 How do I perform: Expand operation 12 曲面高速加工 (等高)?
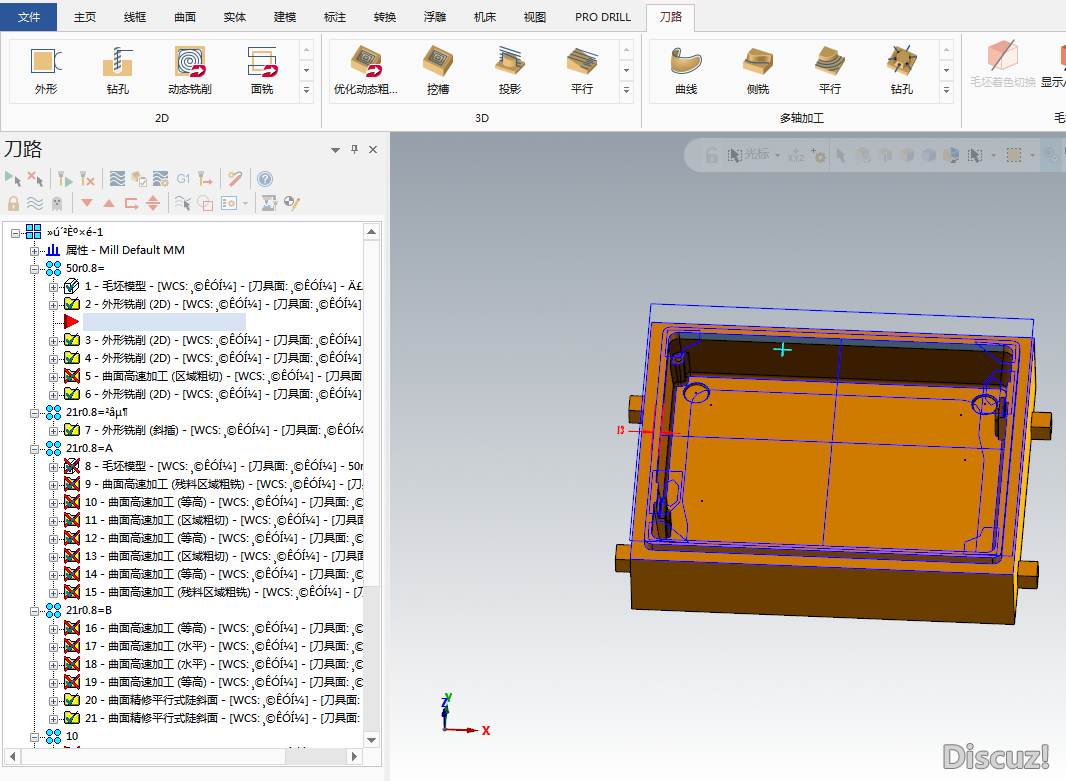[x=53, y=538]
